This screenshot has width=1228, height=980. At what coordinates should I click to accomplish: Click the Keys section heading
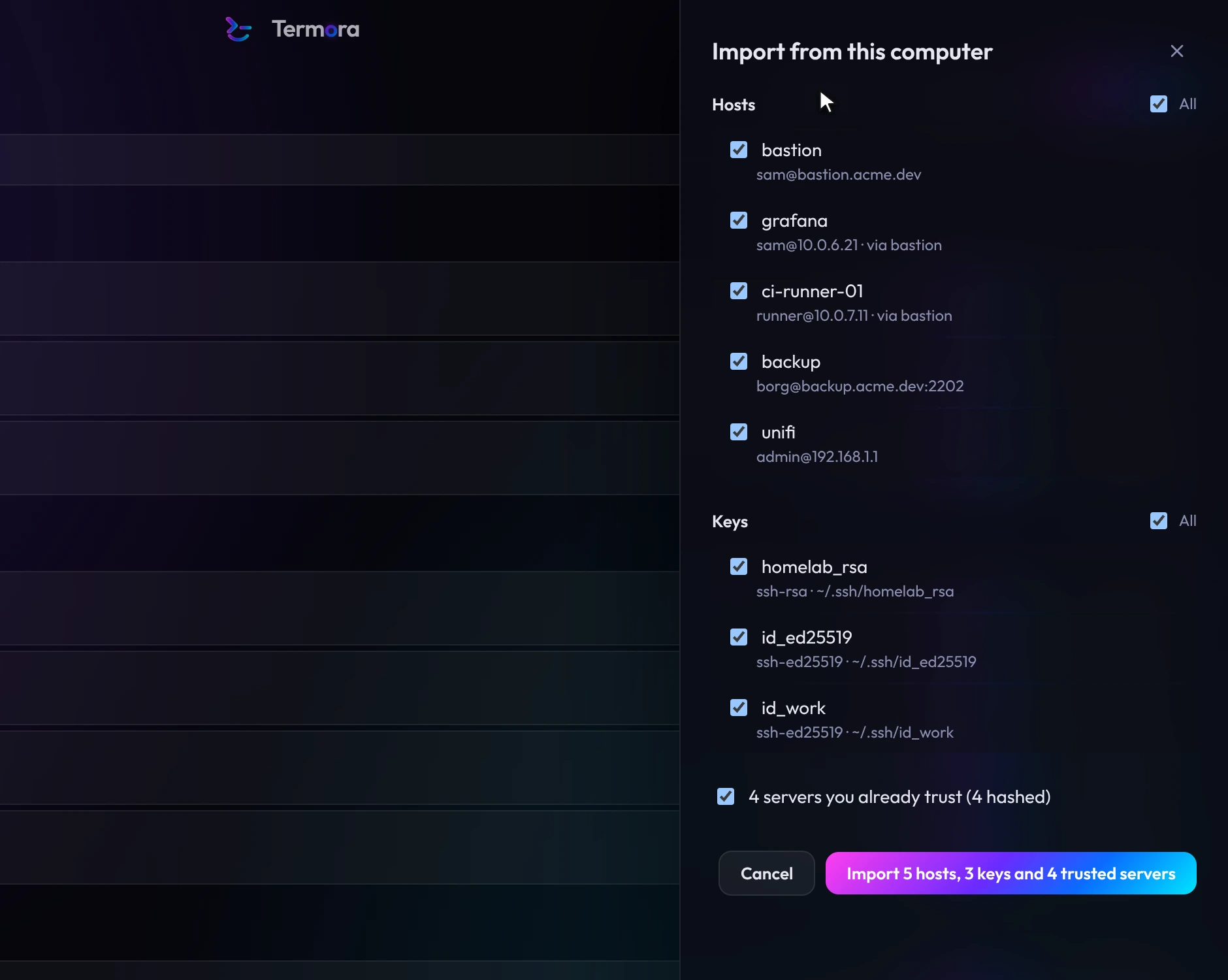click(730, 521)
